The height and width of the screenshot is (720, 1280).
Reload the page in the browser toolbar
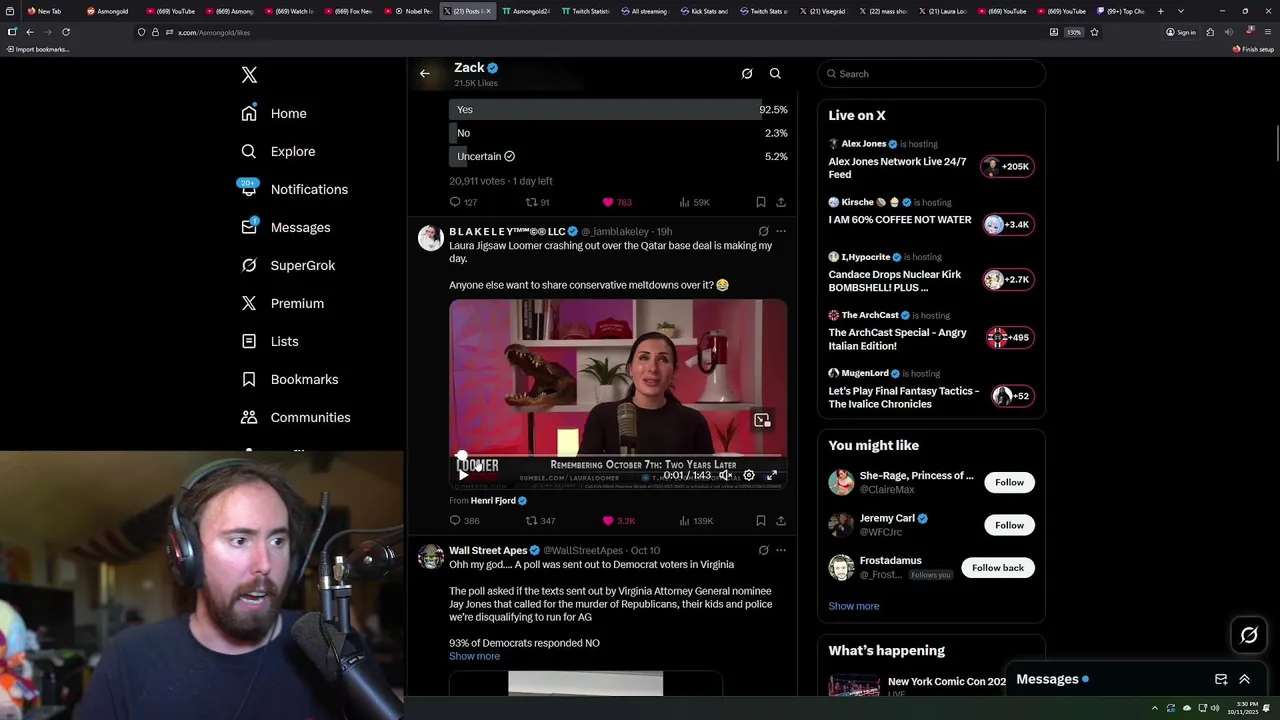pyautogui.click(x=66, y=32)
